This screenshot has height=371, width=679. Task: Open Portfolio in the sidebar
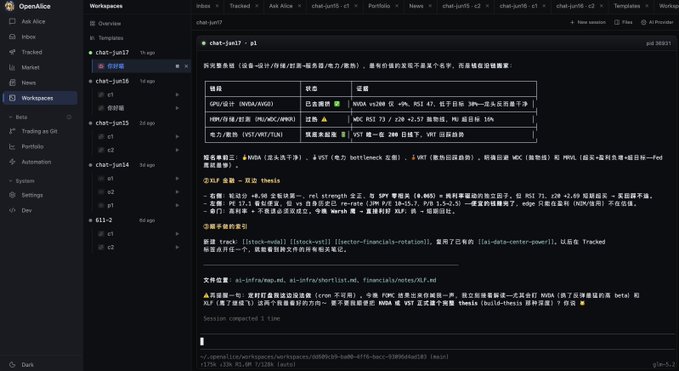click(32, 146)
